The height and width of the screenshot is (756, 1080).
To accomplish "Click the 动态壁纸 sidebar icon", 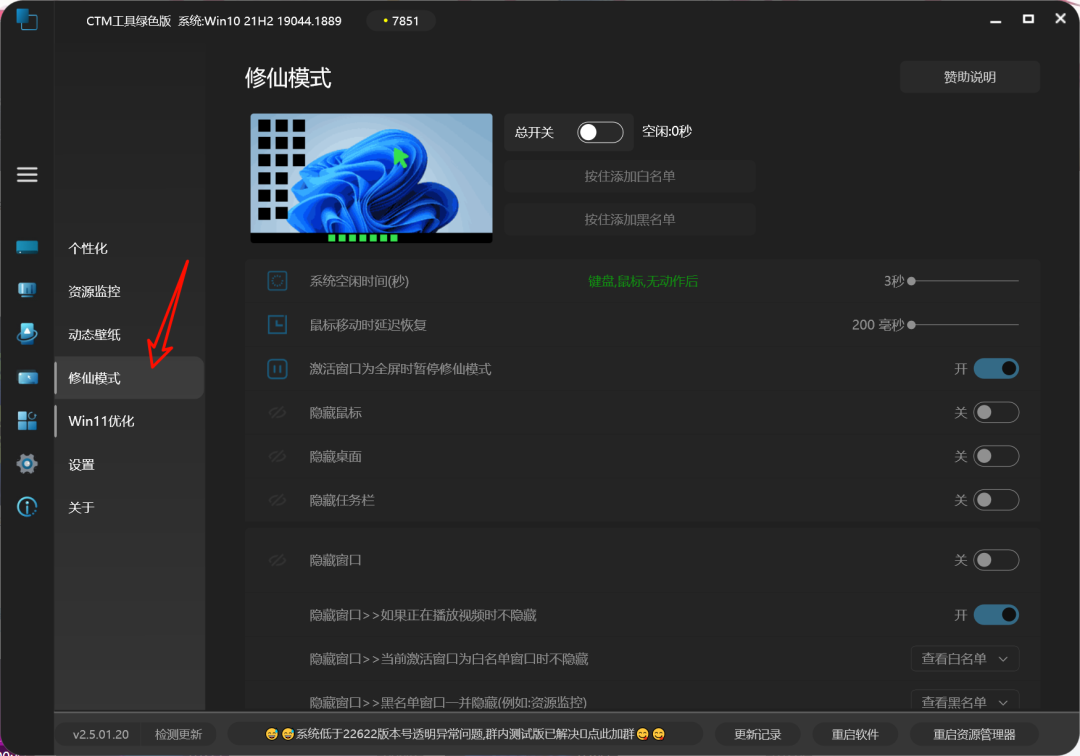I will 27,333.
